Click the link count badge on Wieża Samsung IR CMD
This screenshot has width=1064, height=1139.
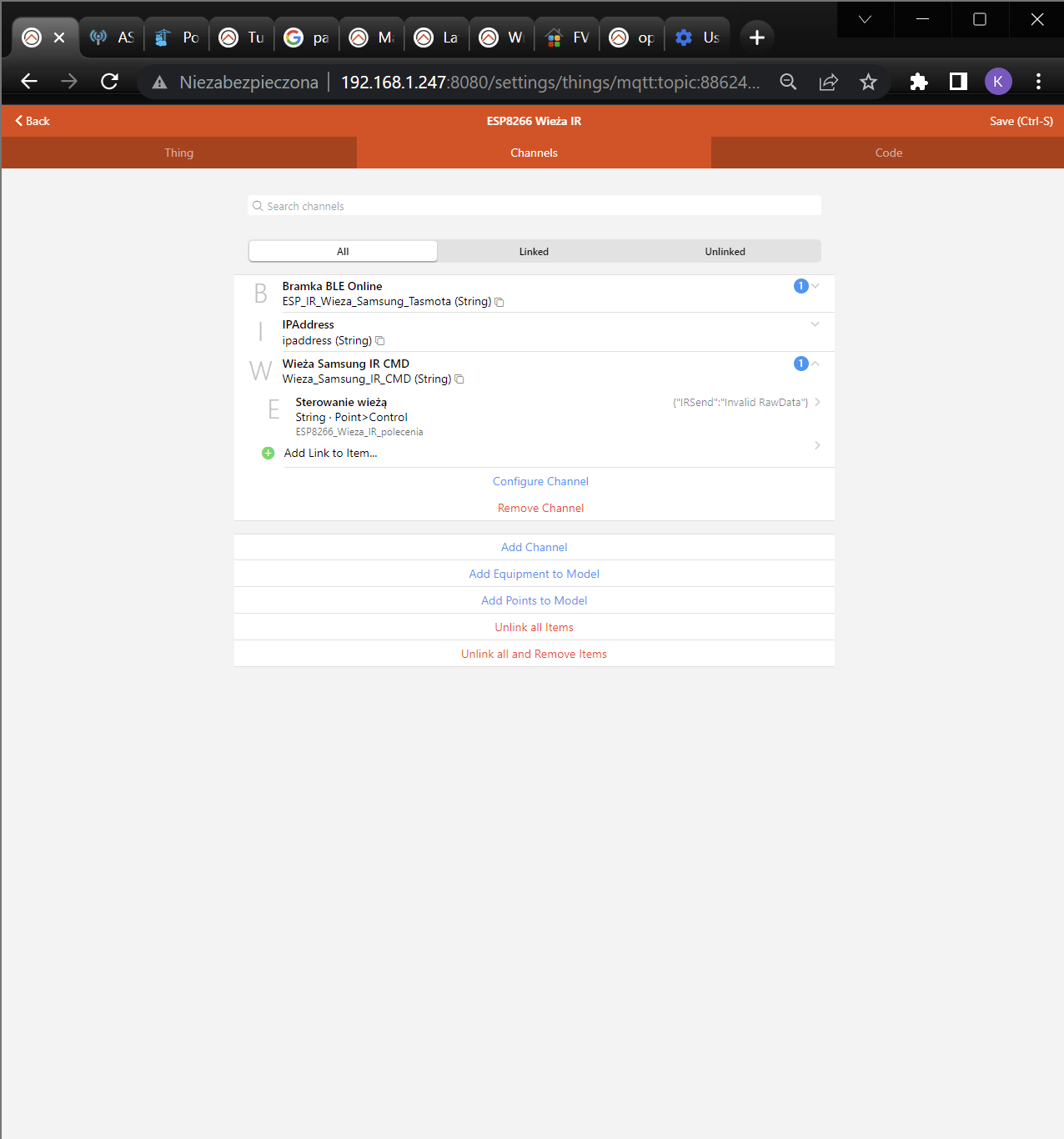[x=801, y=364]
